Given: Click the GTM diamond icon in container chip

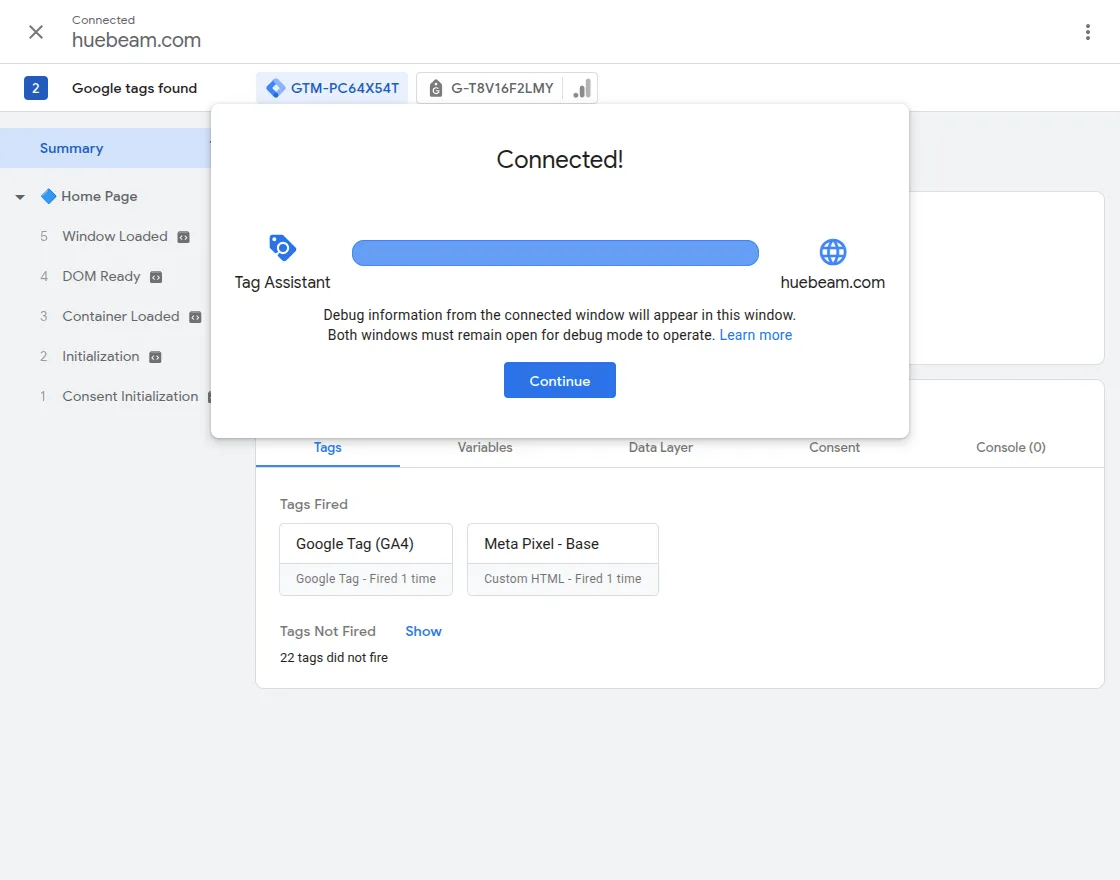Looking at the screenshot, I should [275, 89].
